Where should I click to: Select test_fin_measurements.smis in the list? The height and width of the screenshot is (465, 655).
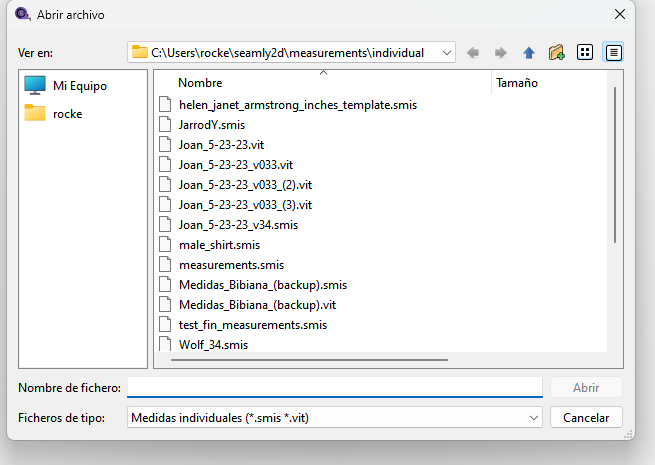pyautogui.click(x=253, y=325)
